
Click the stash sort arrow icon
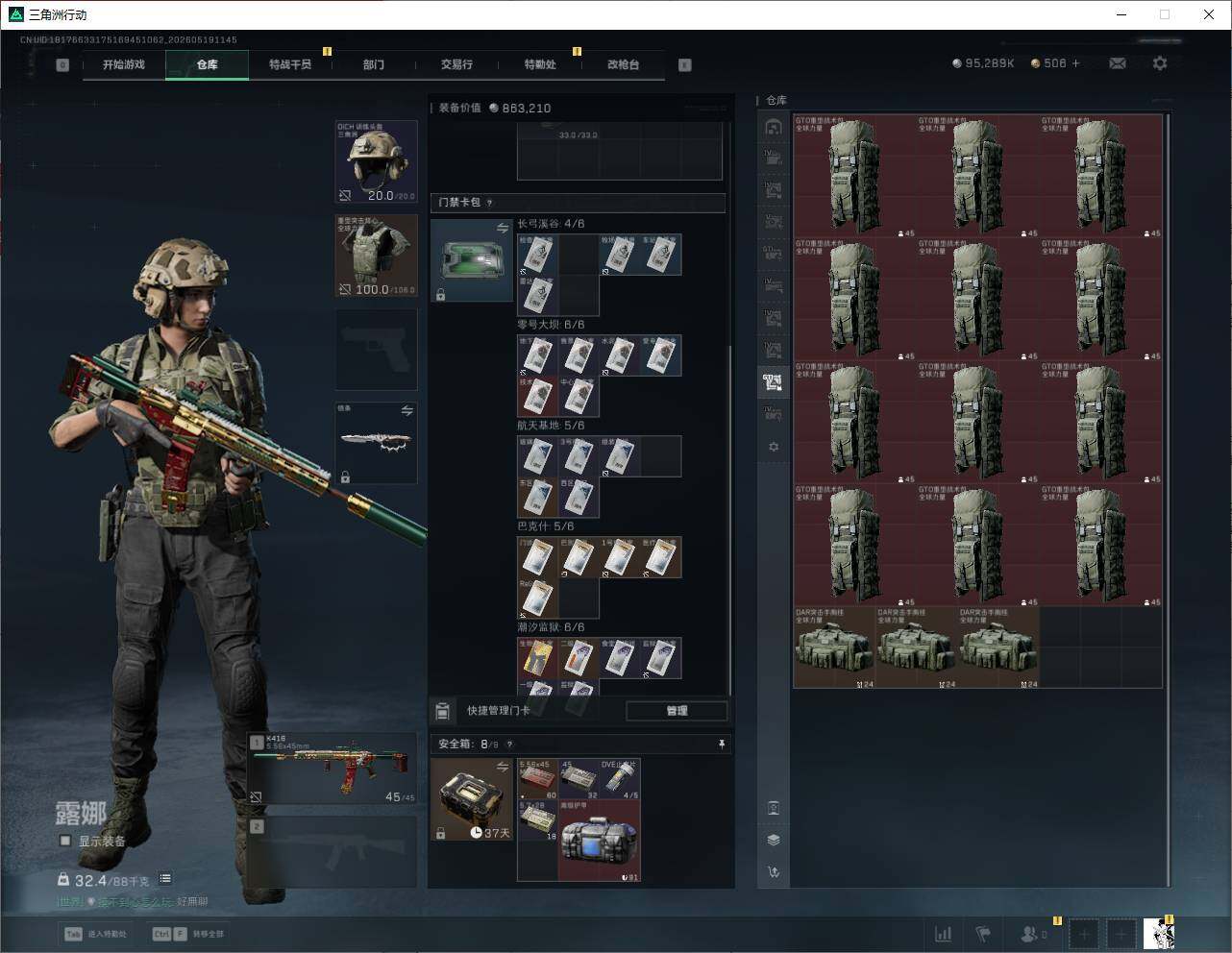774,872
